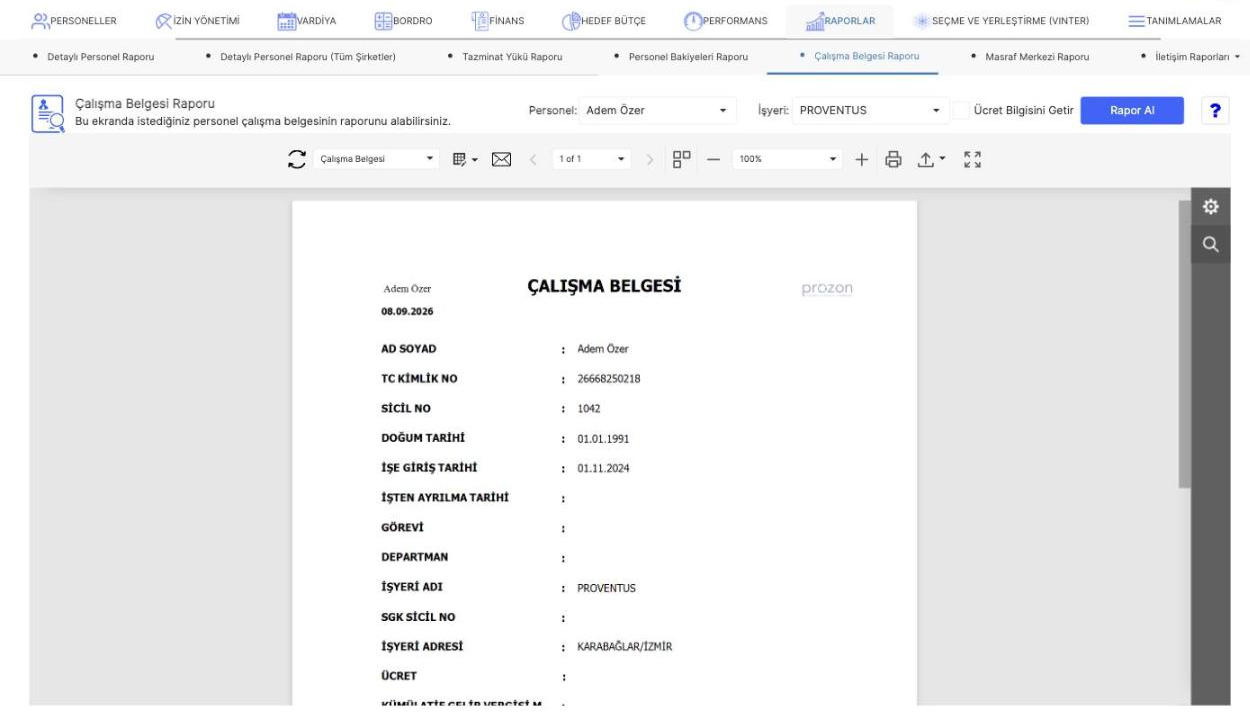The image size is (1250, 716).
Task: Click the KARABAĞLAR/İZMİR address text
Action: point(625,646)
